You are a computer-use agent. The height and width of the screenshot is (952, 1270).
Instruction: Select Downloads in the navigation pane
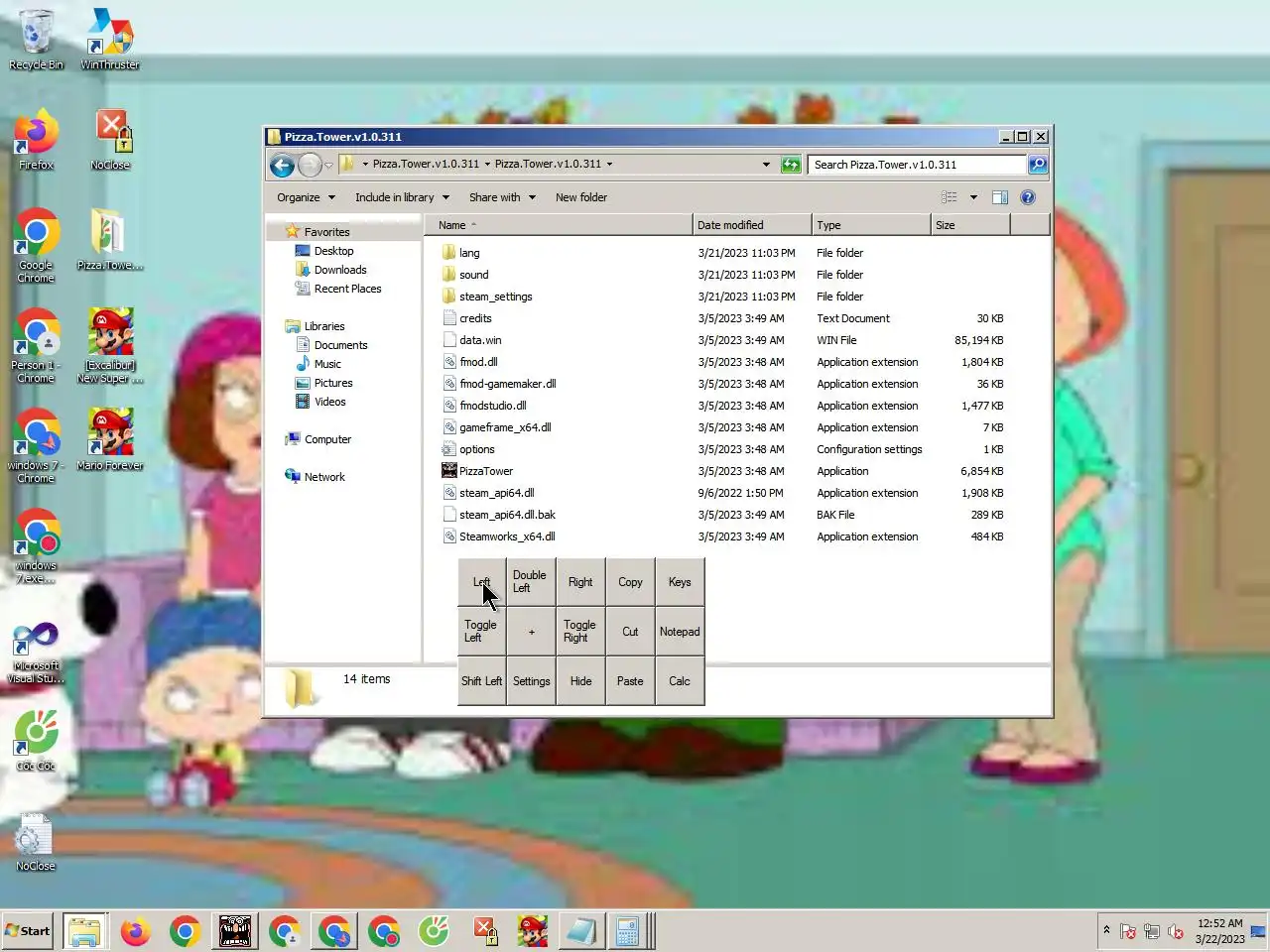pos(340,270)
